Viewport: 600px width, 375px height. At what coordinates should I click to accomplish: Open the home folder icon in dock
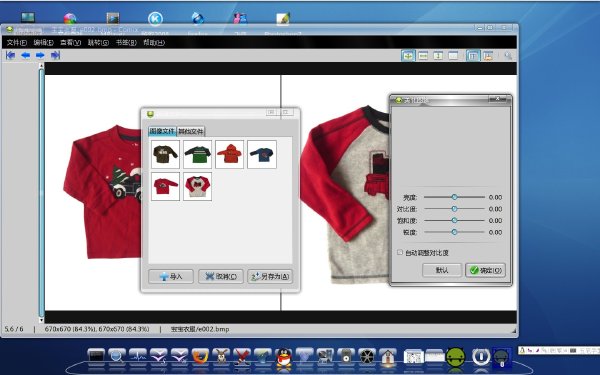pyautogui.click(x=388, y=357)
